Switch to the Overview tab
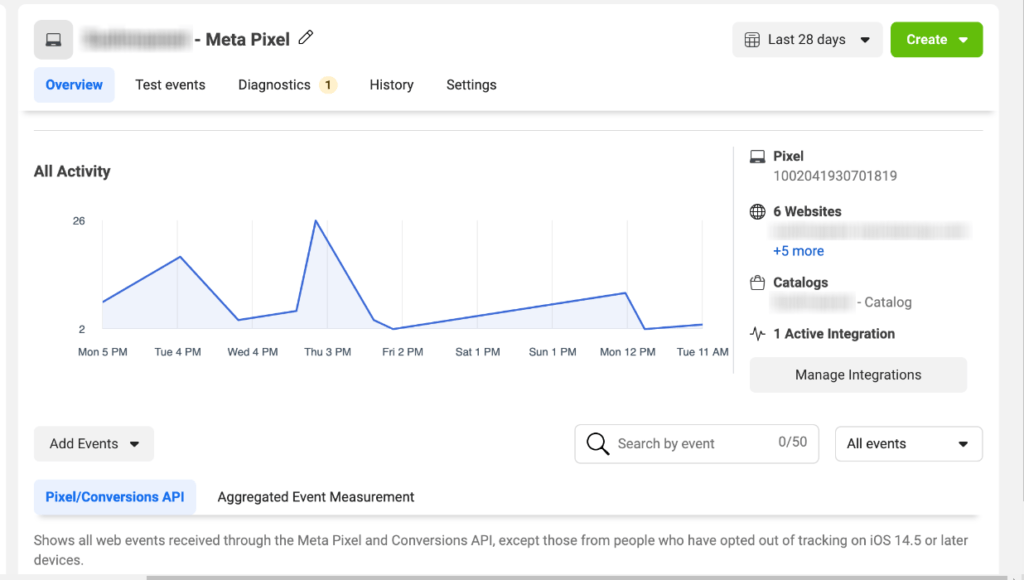Screen dimensions: 1024x580 (74, 85)
